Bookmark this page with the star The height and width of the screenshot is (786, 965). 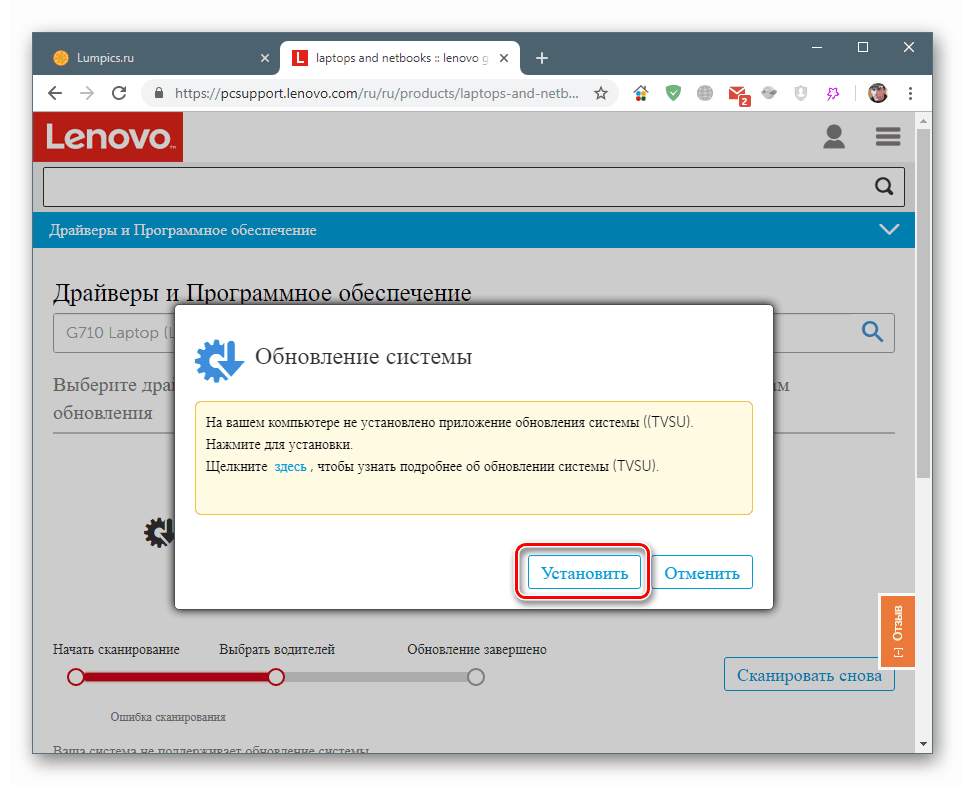tap(601, 93)
